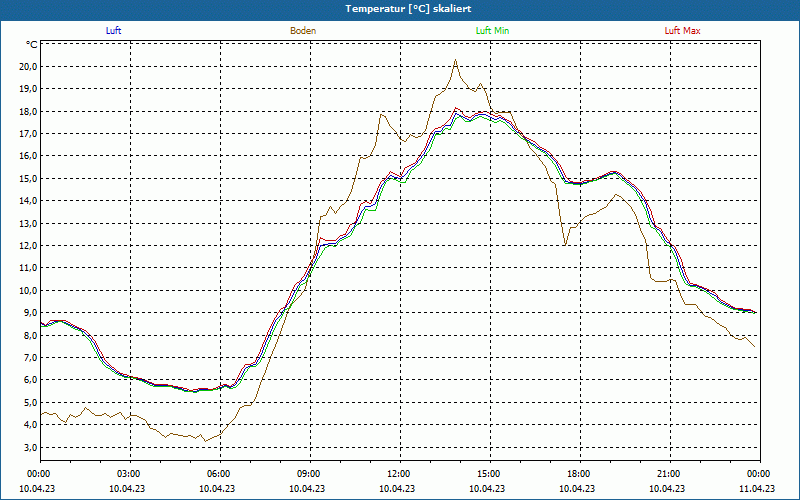Screen dimensions: 800x500
Task: Click the 5,0 value on temperature axis
Action: 30,403
